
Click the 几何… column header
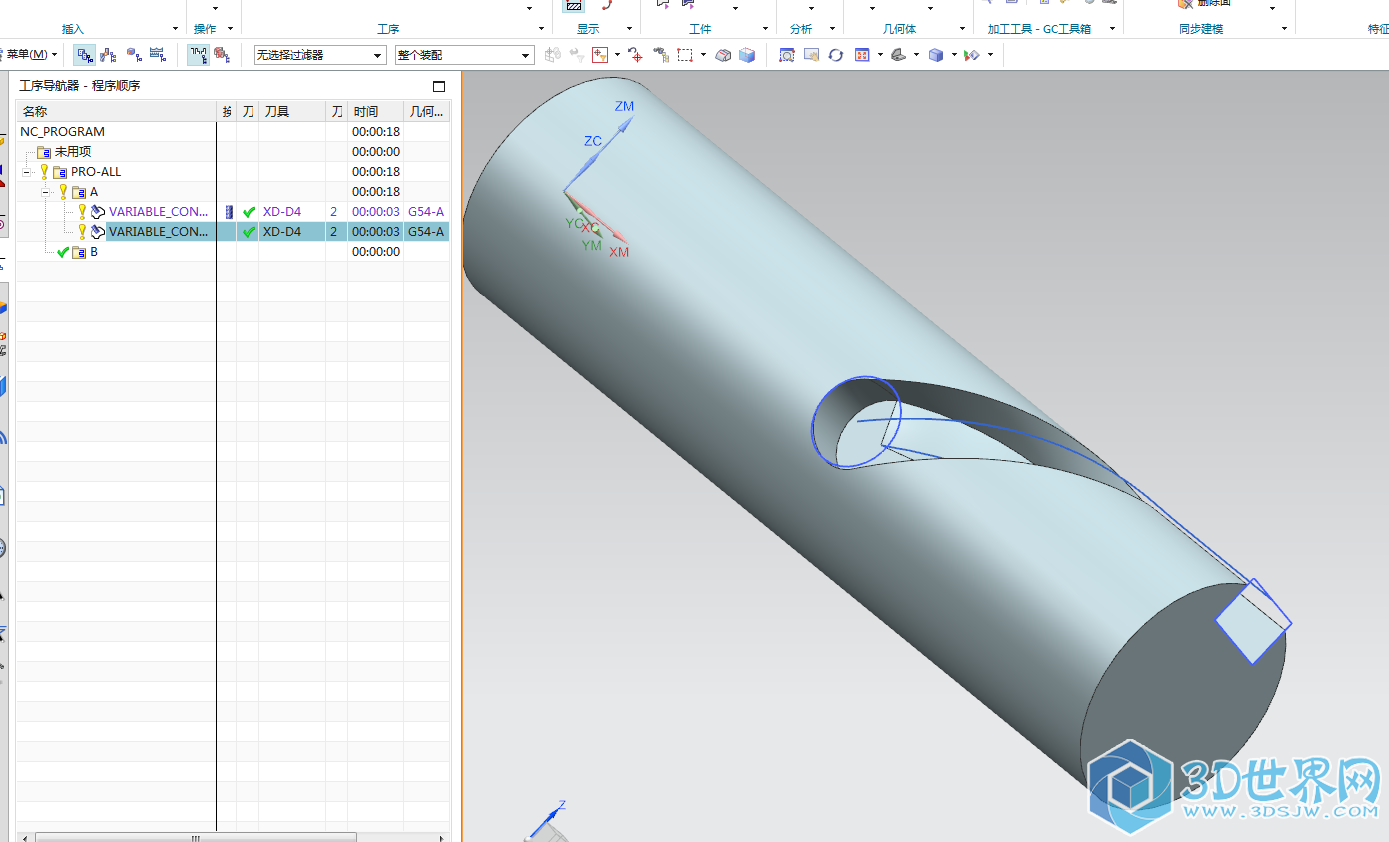pyautogui.click(x=426, y=112)
